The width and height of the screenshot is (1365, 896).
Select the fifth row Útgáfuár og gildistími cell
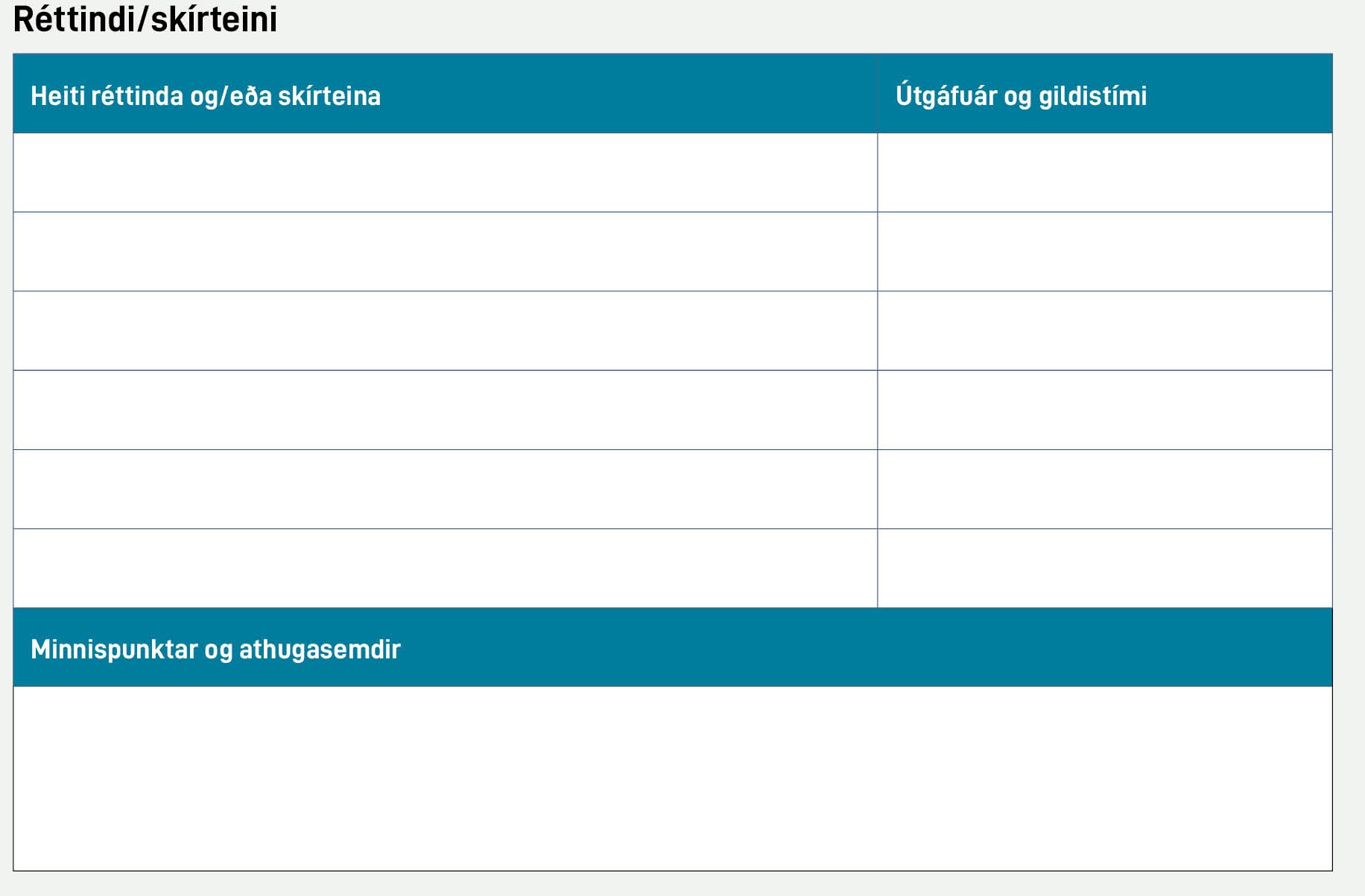[1104, 489]
